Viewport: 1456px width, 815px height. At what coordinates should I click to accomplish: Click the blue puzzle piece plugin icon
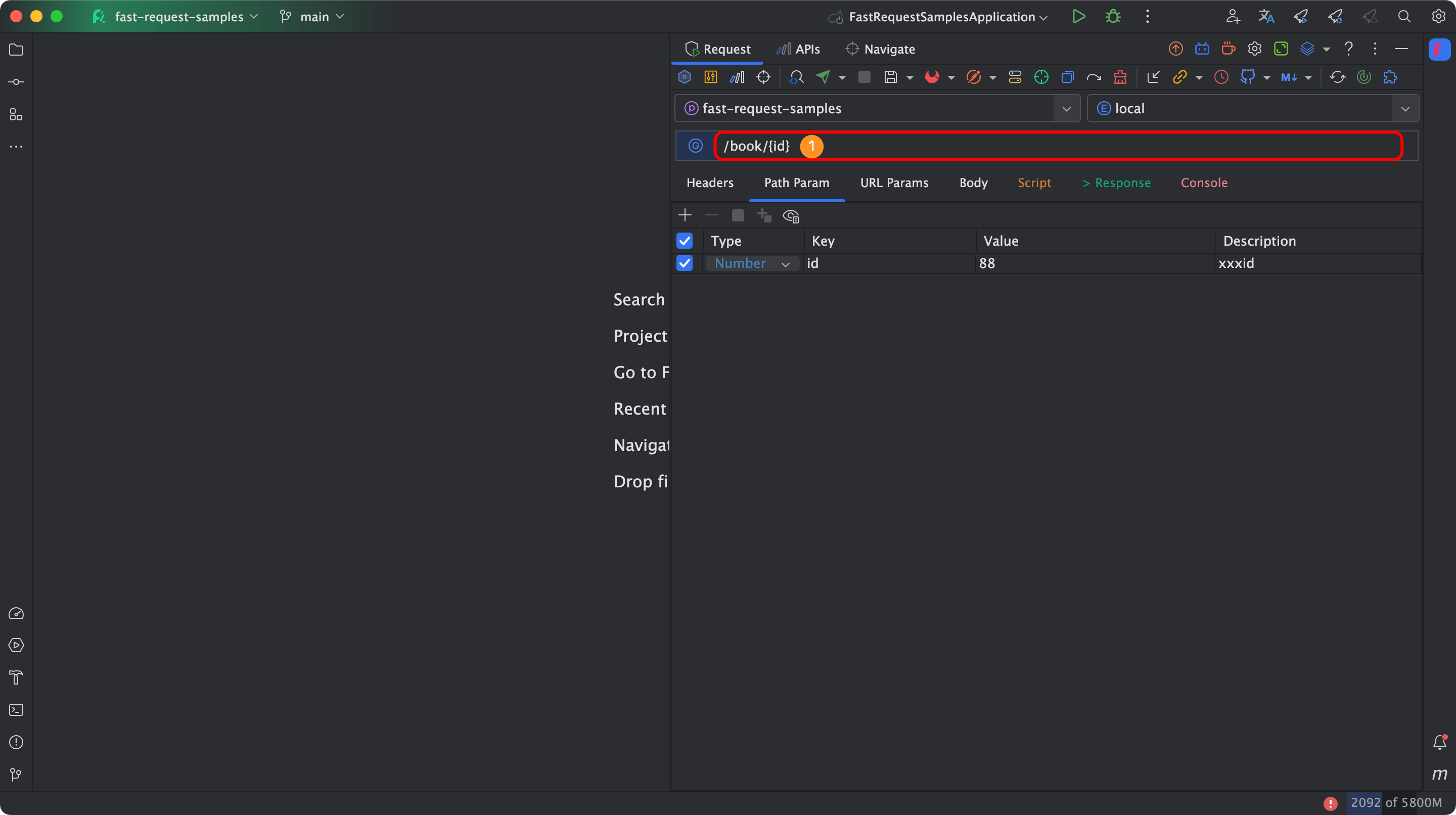pos(1390,77)
